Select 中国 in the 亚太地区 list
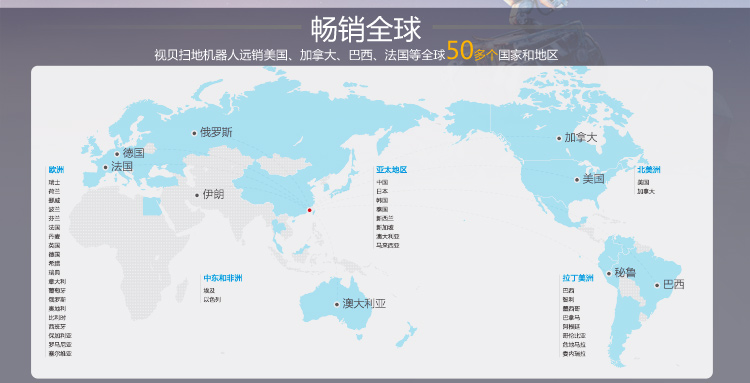The width and height of the screenshot is (750, 383). 382,182
